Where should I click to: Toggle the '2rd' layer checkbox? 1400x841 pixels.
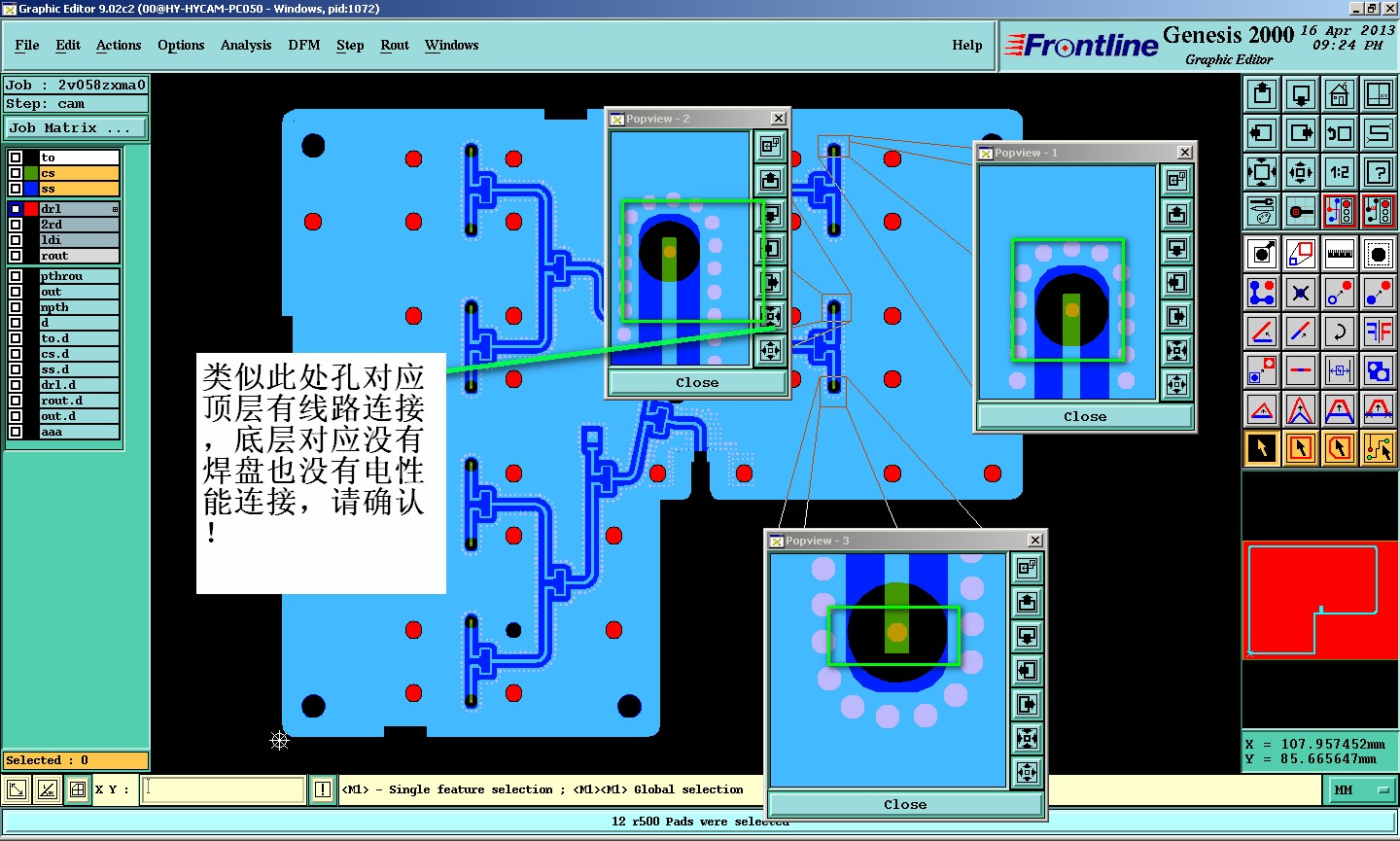[16, 225]
